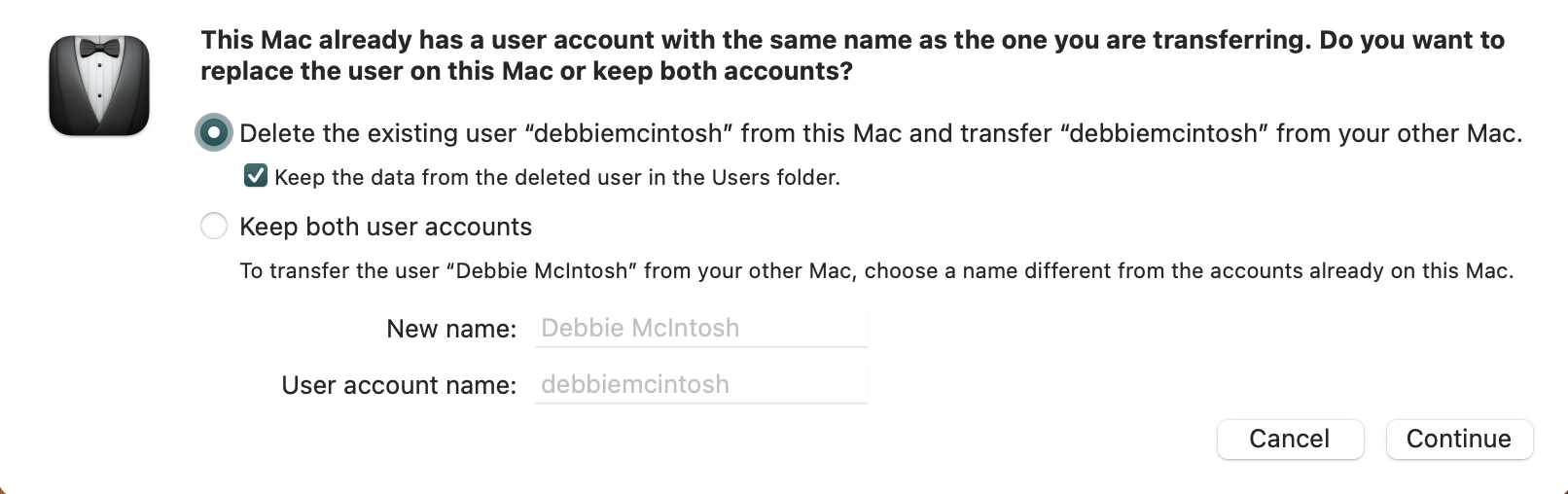
Task: Click the User account name text field
Action: (x=700, y=385)
